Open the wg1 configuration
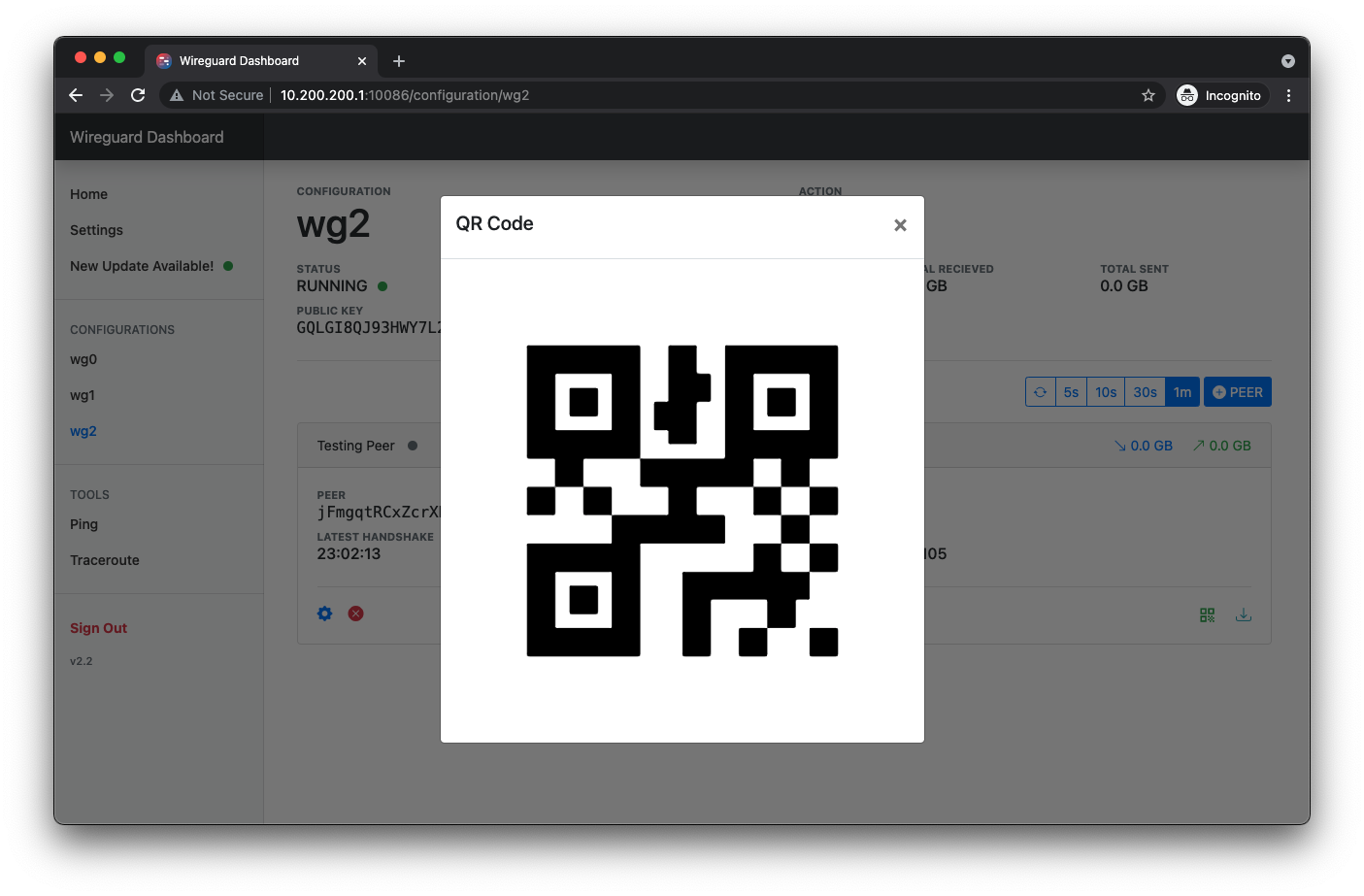 83,395
